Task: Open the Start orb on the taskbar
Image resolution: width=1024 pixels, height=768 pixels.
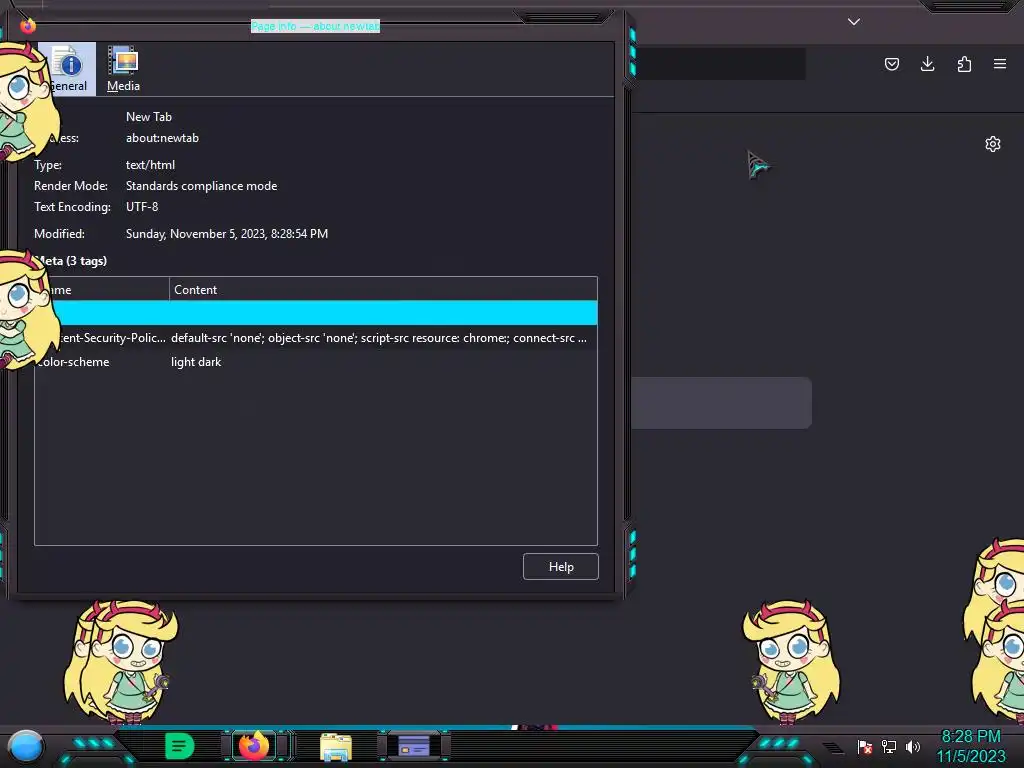Action: click(x=26, y=746)
